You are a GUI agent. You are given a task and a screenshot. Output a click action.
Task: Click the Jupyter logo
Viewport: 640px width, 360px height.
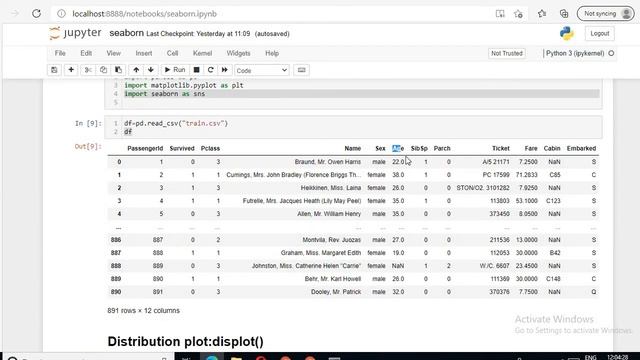(x=75, y=33)
